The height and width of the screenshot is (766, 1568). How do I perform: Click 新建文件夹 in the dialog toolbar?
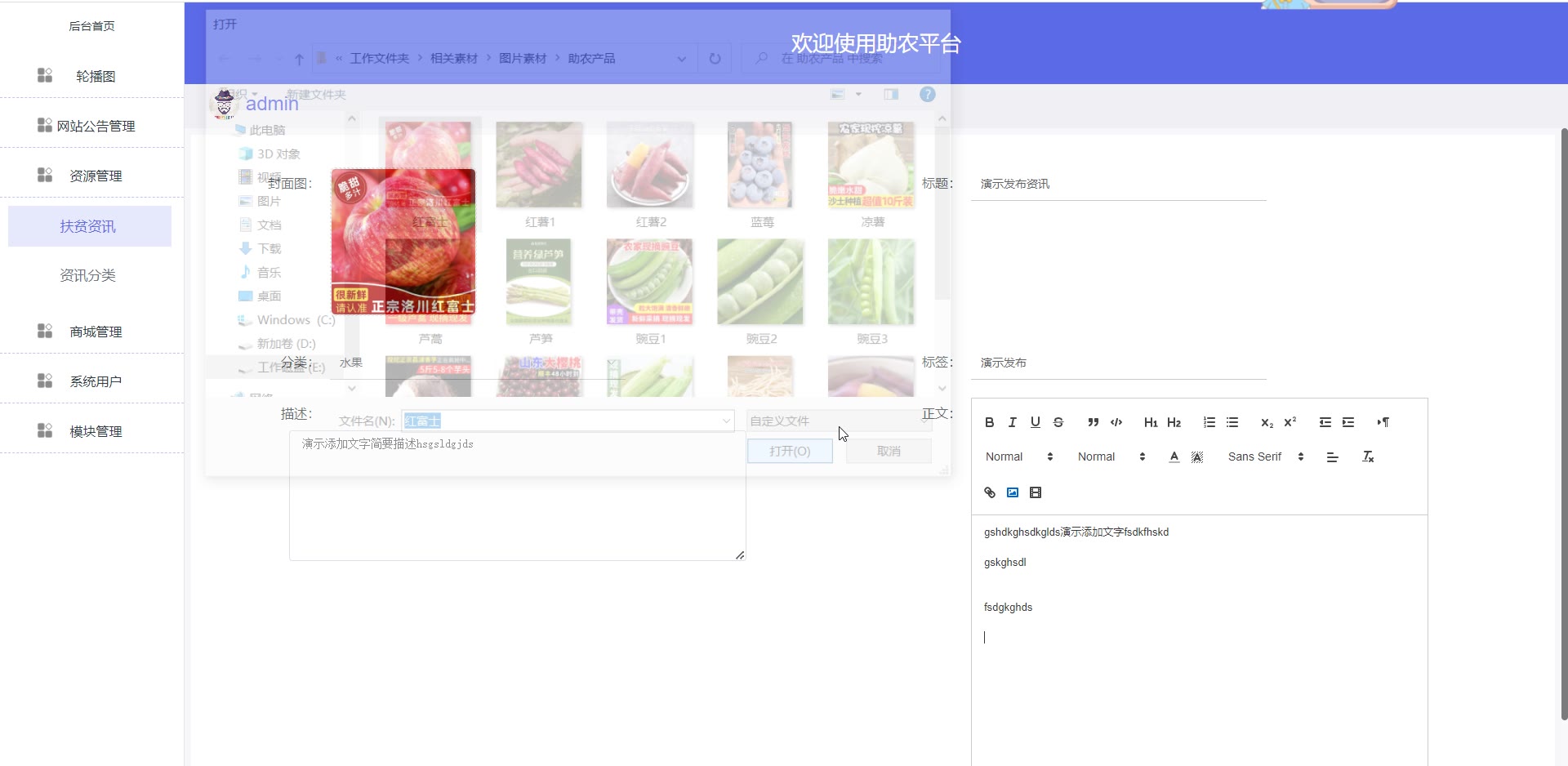(316, 95)
